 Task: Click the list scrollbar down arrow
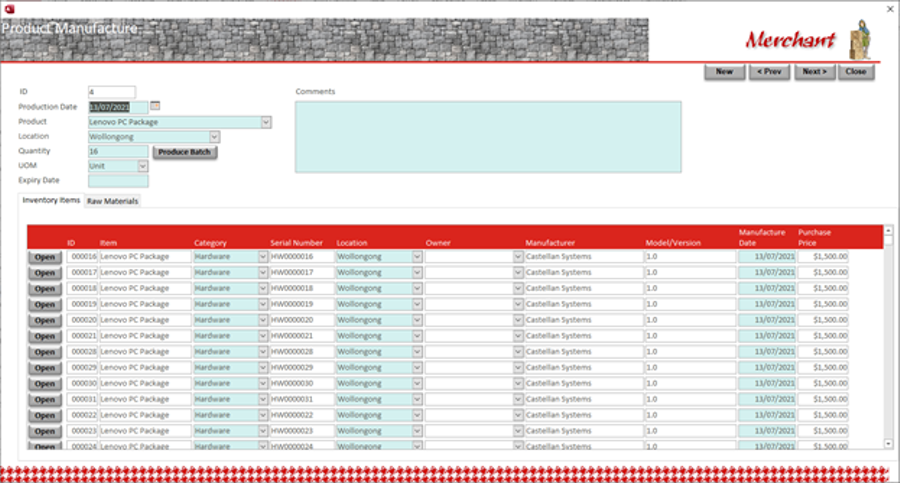[x=888, y=443]
